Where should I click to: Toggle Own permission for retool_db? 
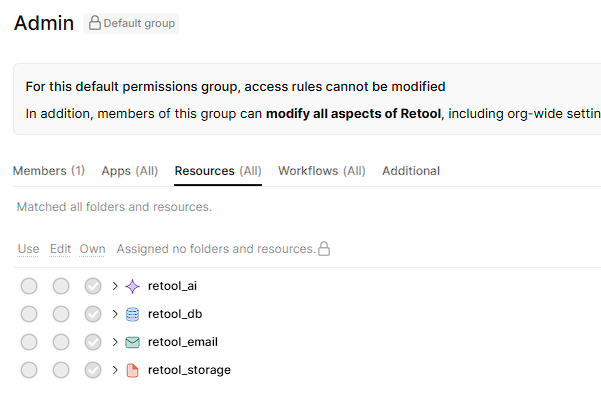[93, 314]
